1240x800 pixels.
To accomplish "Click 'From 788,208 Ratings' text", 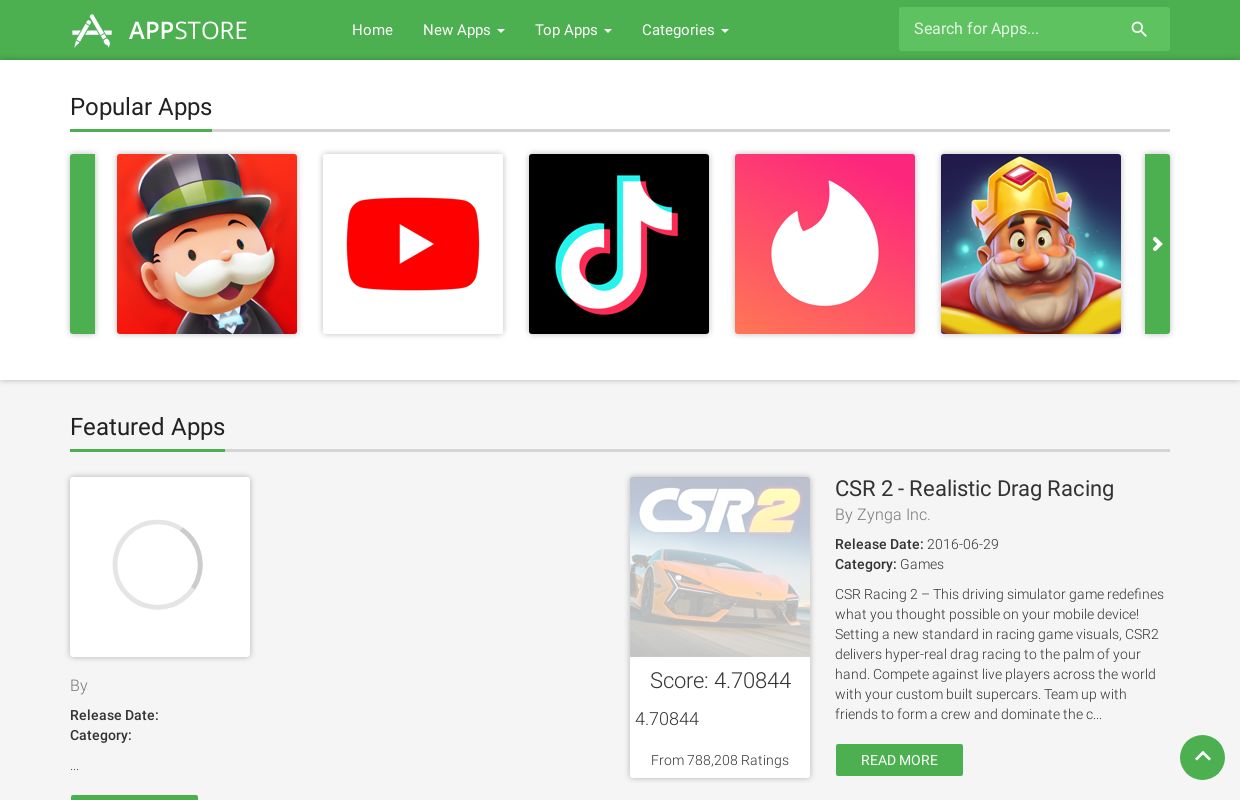I will 720,760.
